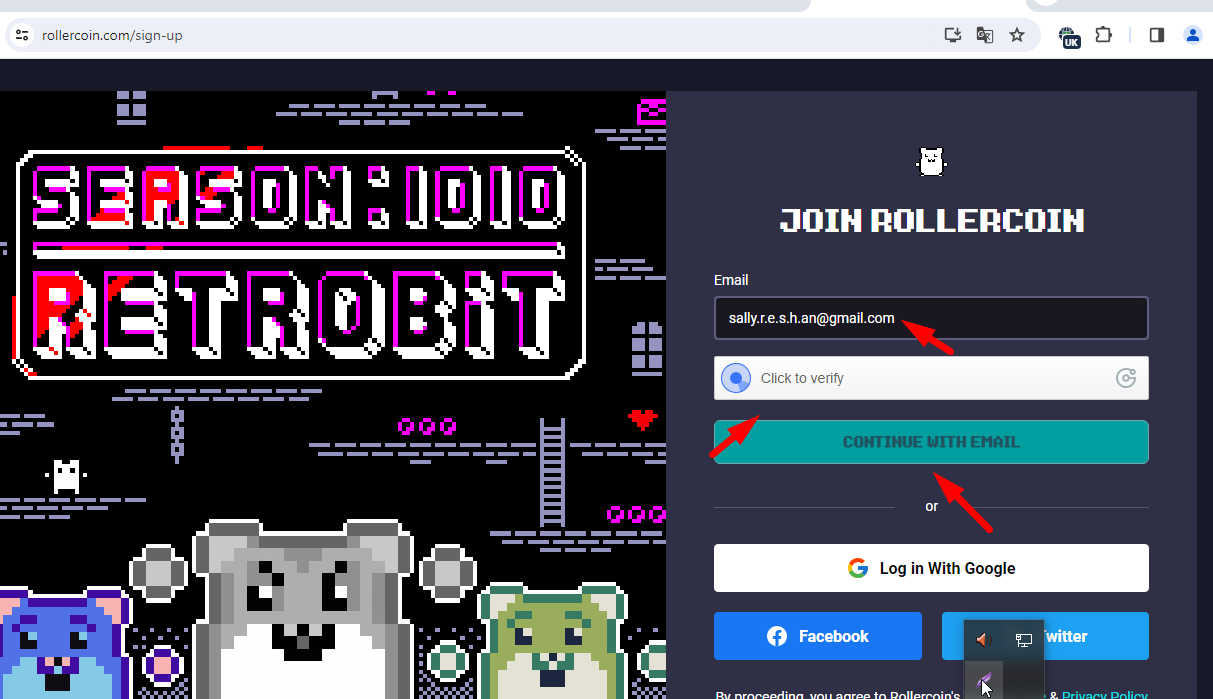Click the purple feather icon in tray popup
Viewport: 1213px width, 699px height.
[983, 680]
